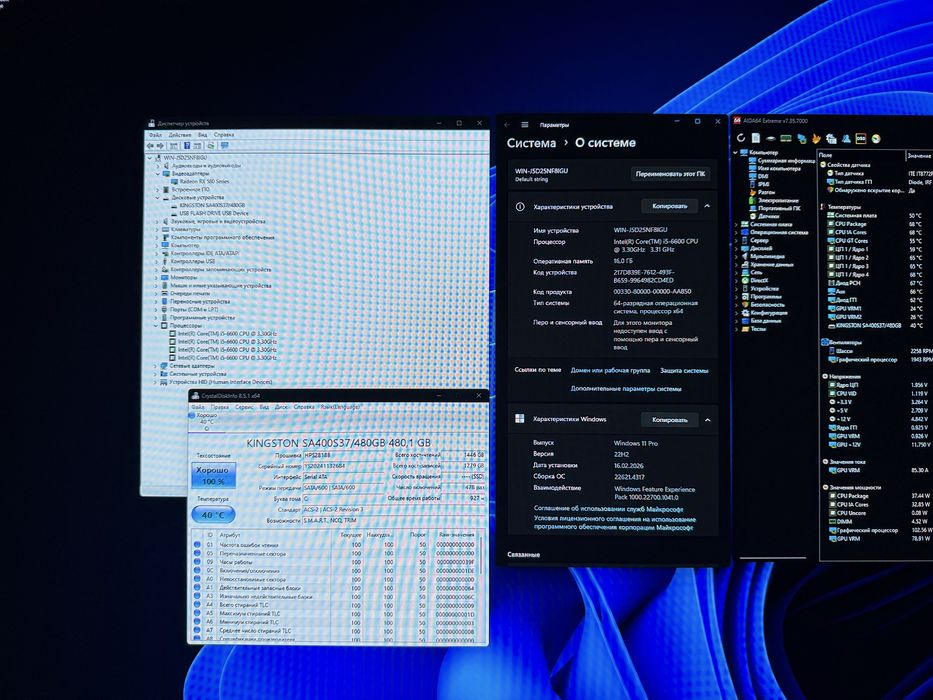Screen dimensions: 933x700
Task: Click the blue status dot for attribute 01 in CrystalDiskInfo
Action: tap(197, 544)
